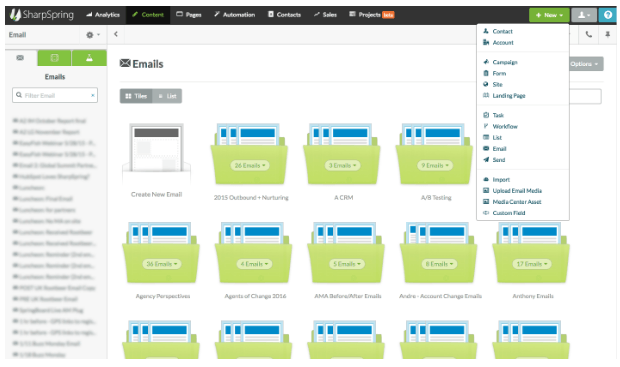The width and height of the screenshot is (620, 367).
Task: Open the 8 Emails dropdown
Action: [439, 264]
